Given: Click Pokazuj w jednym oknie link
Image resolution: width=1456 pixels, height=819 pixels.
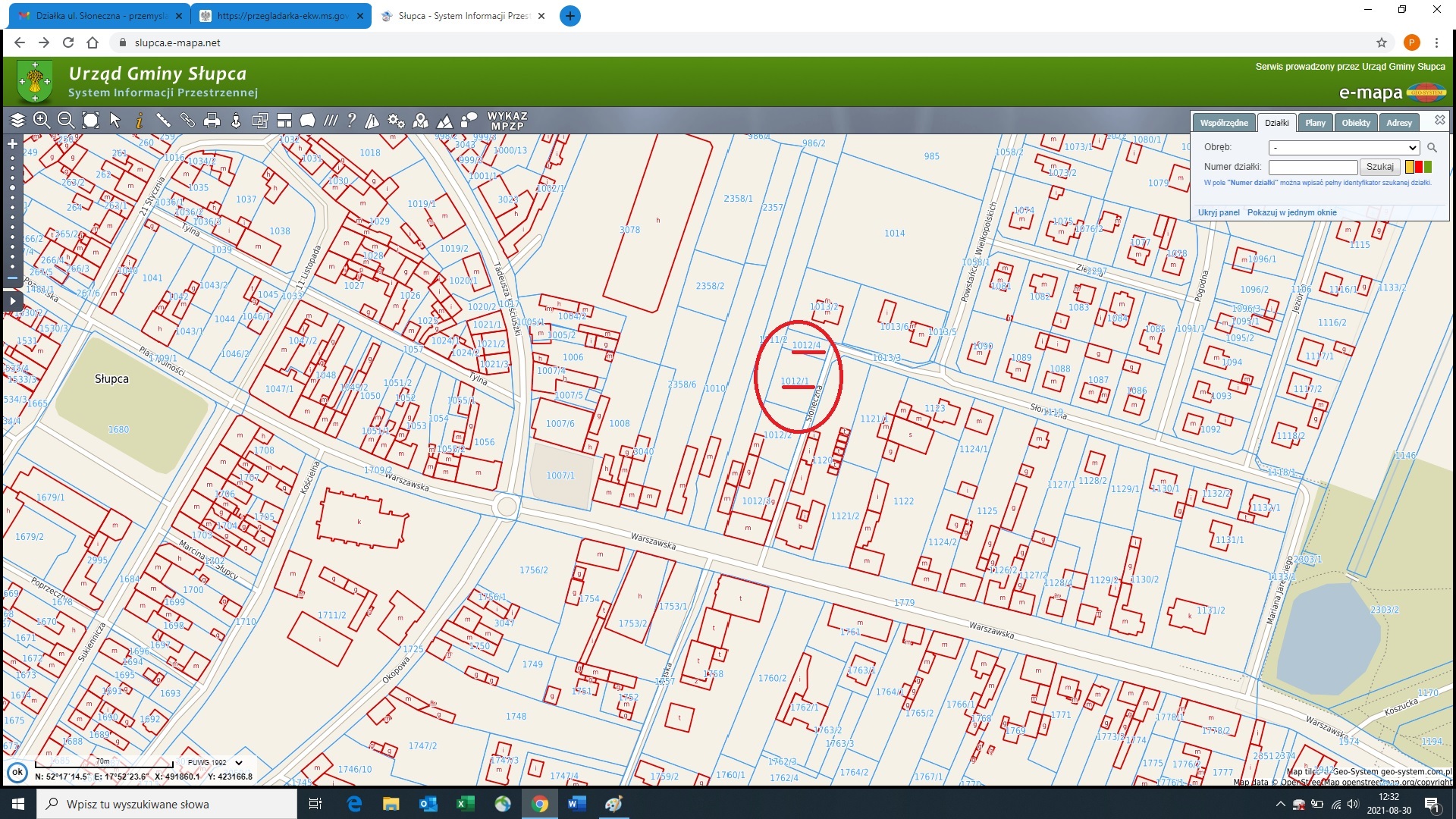Looking at the screenshot, I should (1291, 212).
